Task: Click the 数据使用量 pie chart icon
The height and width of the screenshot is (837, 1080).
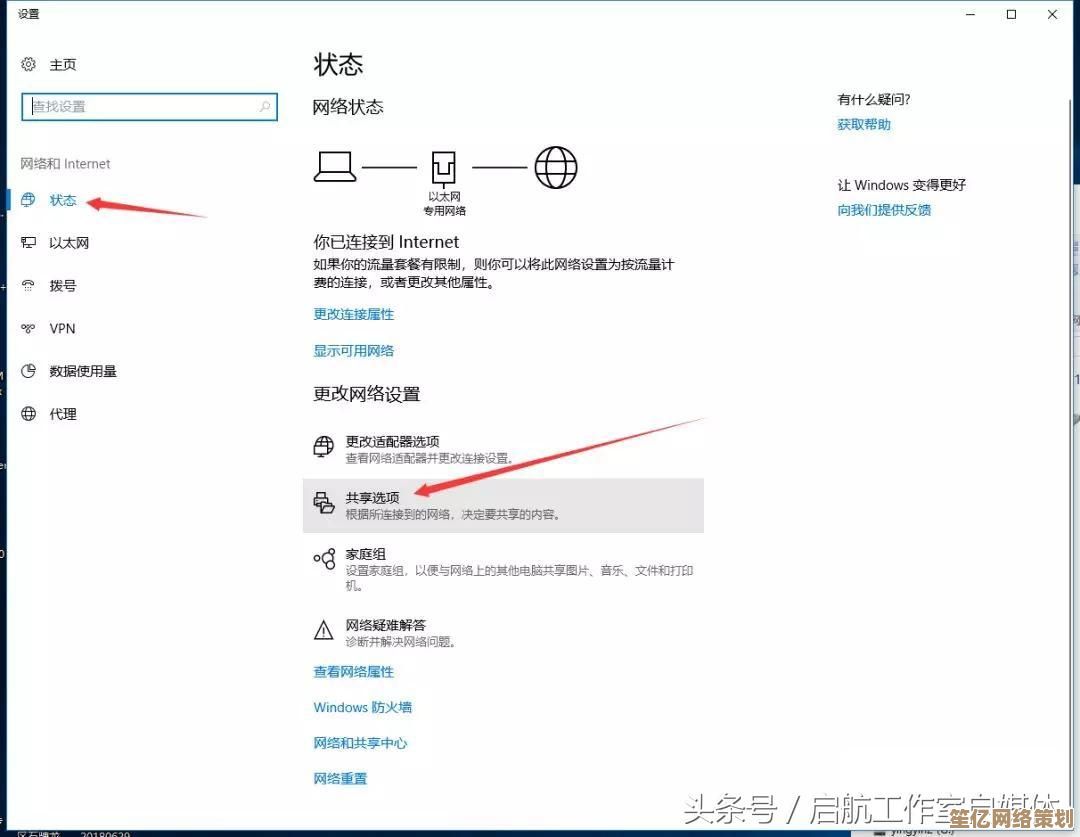Action: pyautogui.click(x=28, y=371)
